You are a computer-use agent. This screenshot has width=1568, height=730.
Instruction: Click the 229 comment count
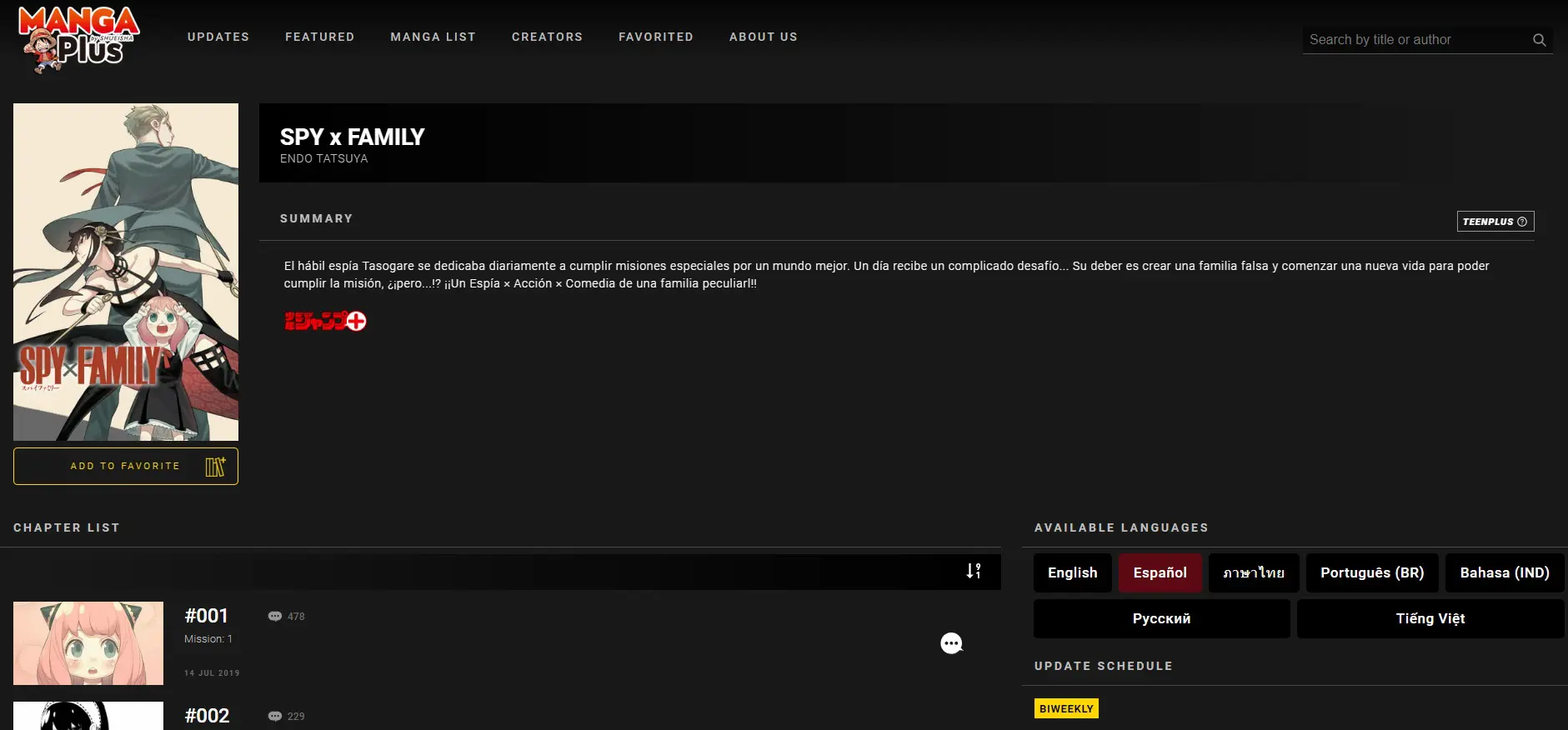[296, 717]
